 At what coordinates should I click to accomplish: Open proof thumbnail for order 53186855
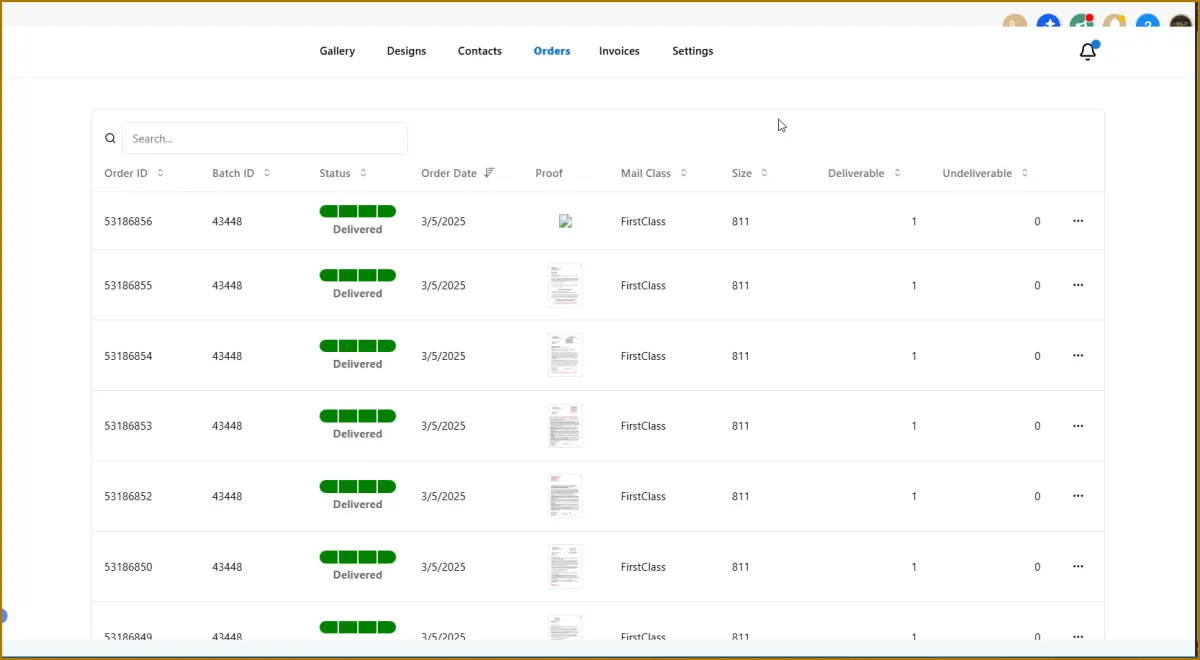tap(565, 285)
